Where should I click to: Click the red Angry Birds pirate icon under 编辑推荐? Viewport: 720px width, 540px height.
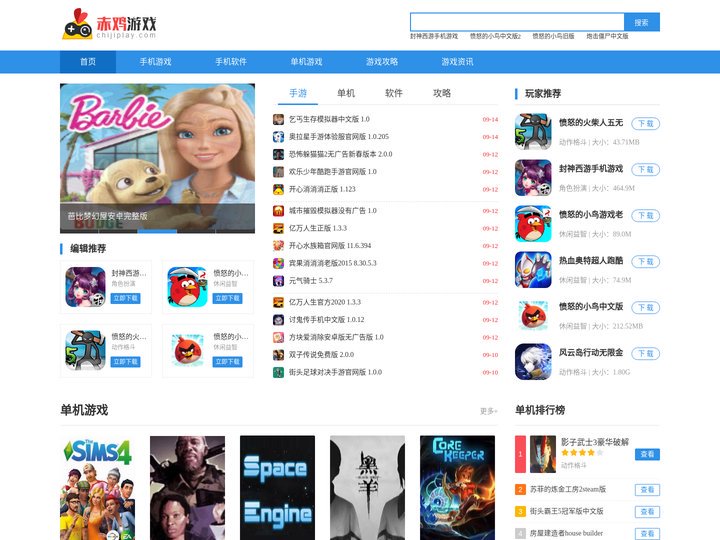[x=187, y=287]
